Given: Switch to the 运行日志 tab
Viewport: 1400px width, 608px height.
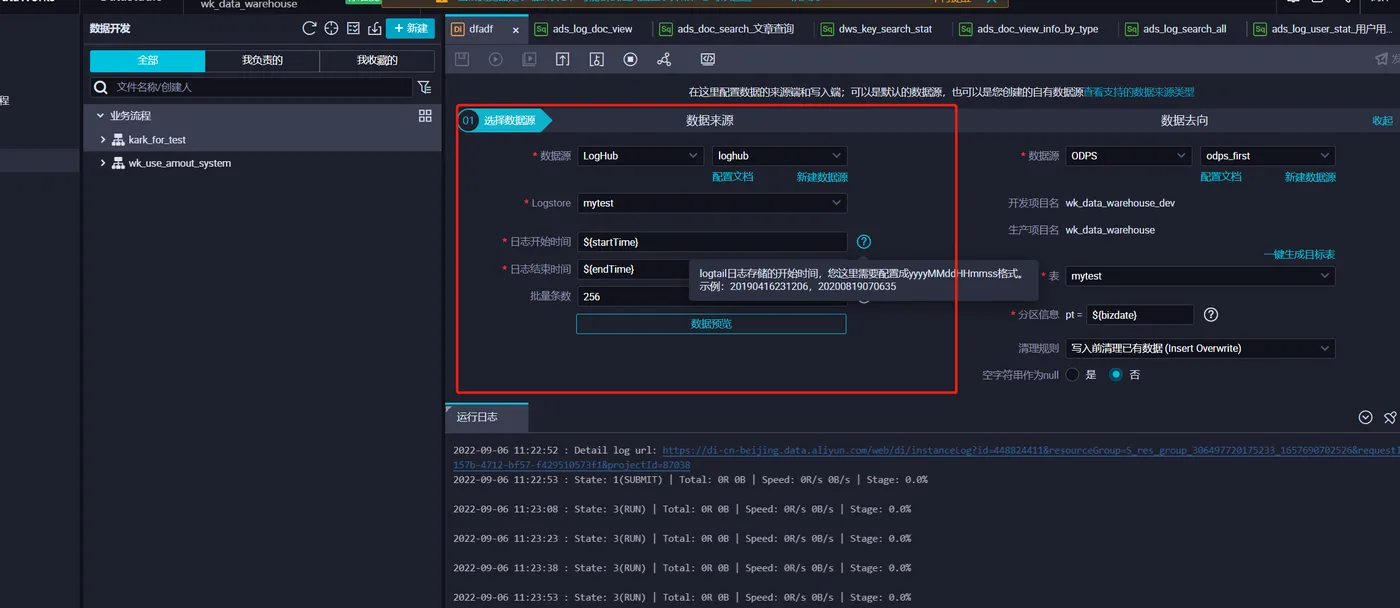Looking at the screenshot, I should pyautogui.click(x=486, y=417).
